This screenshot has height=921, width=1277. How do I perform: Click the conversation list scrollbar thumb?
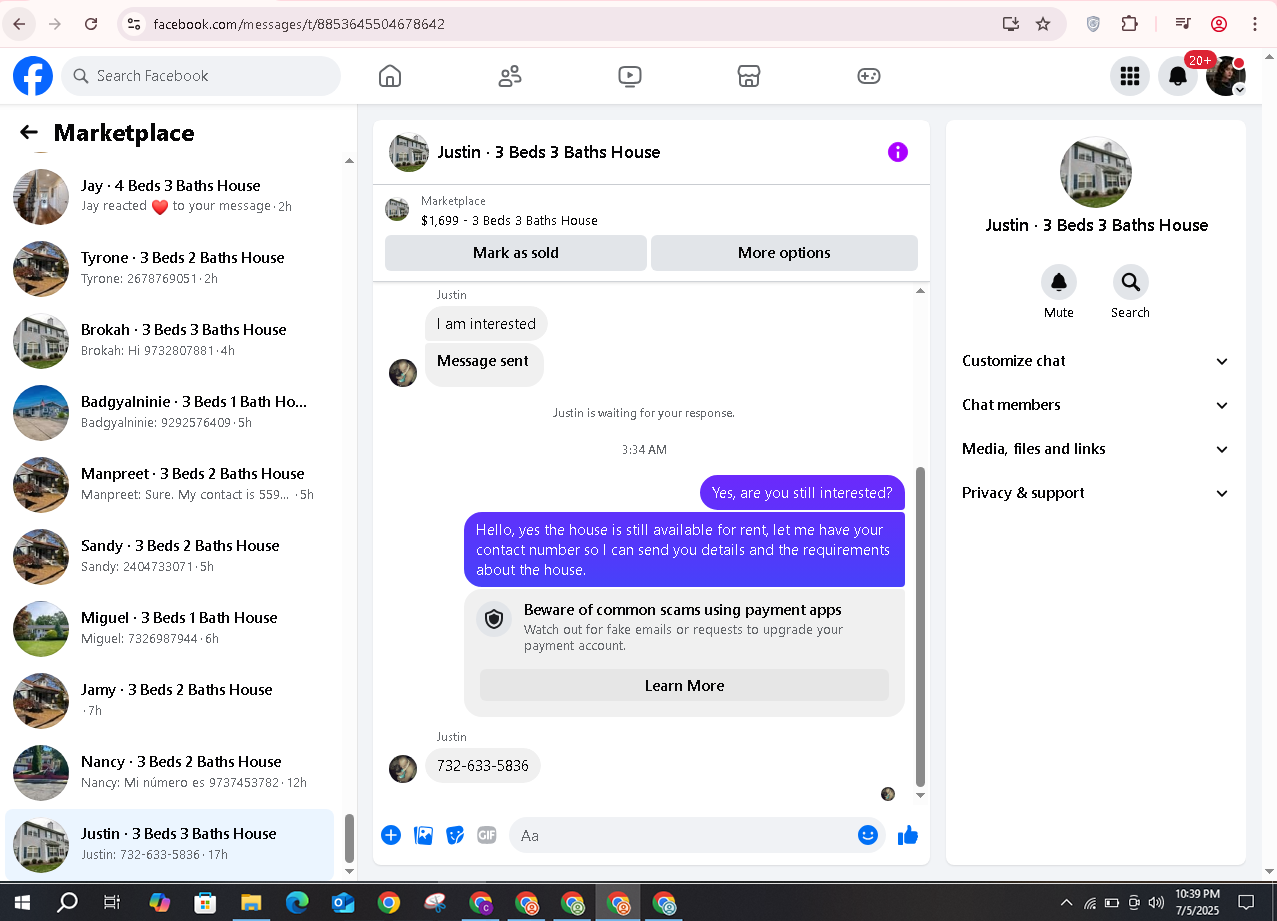click(349, 838)
